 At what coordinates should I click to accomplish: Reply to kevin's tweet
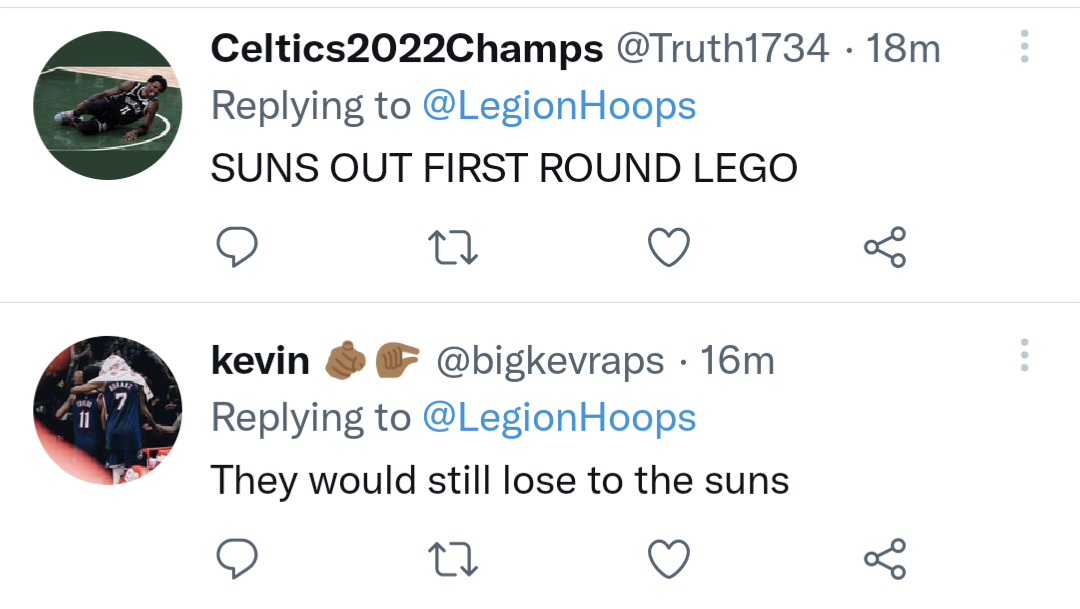(238, 559)
